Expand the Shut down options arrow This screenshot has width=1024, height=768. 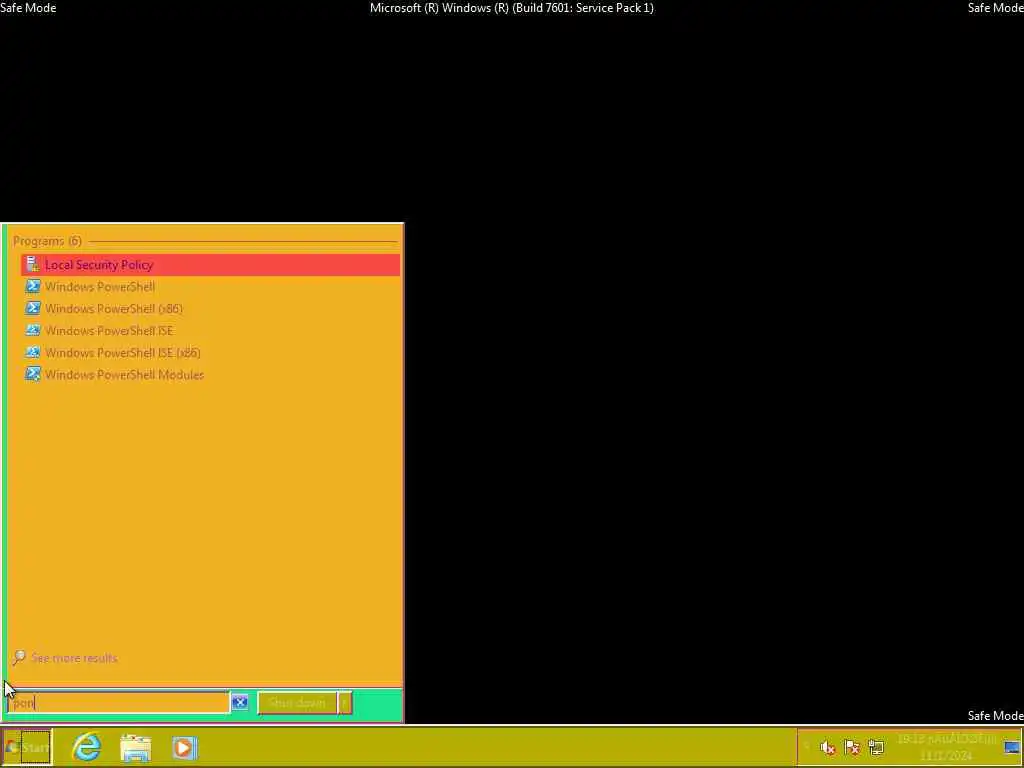(x=345, y=703)
